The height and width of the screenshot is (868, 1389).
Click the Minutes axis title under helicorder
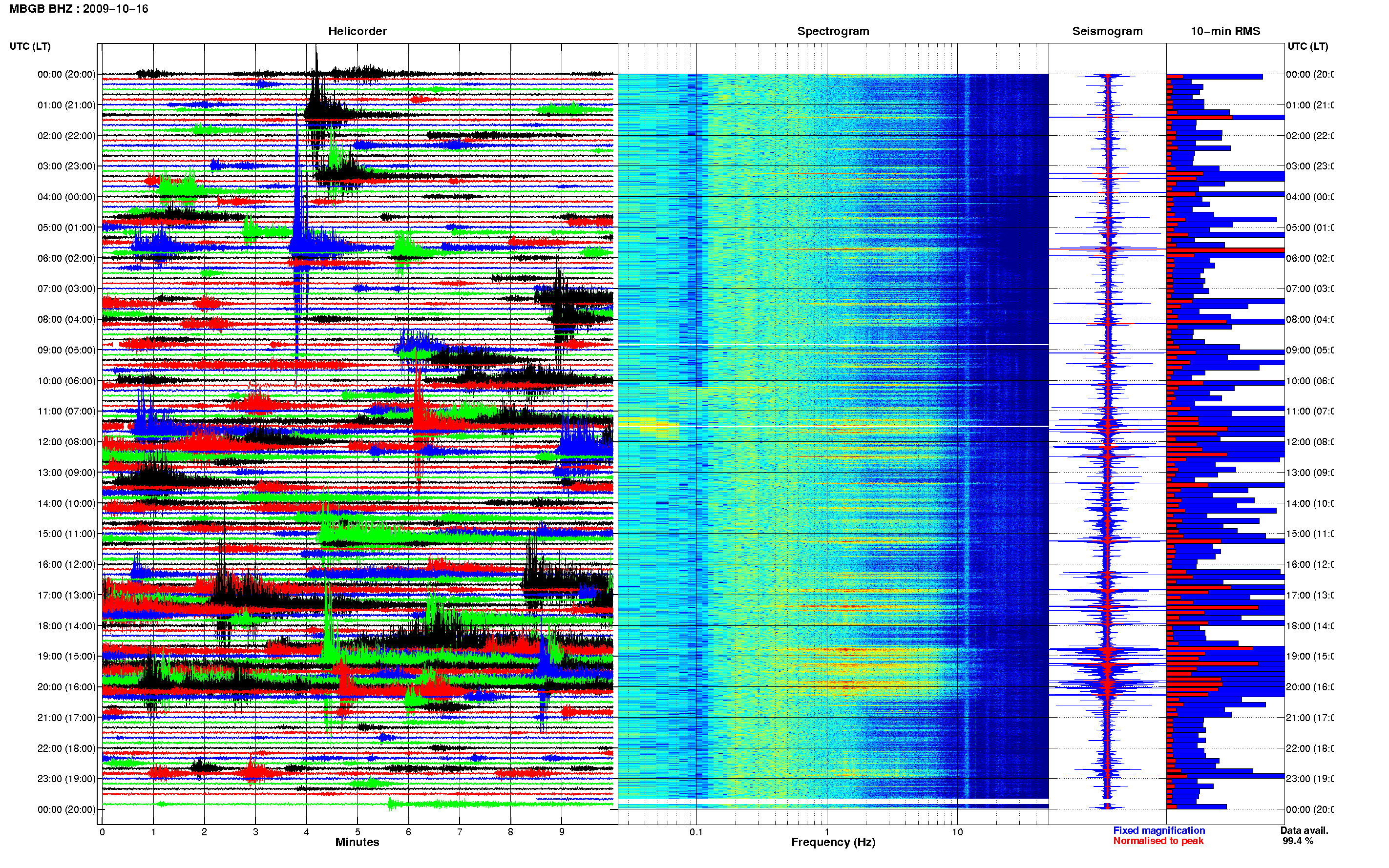pos(357,842)
